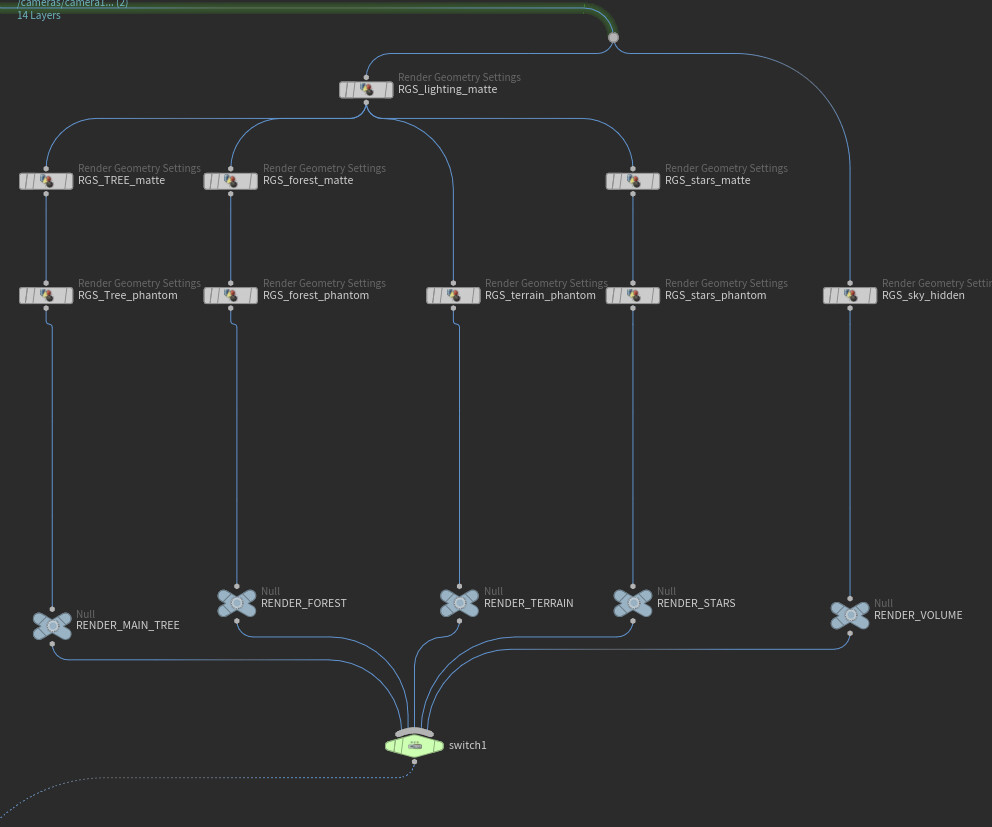Select the RGS_forest_phantom node icon
992x827 pixels.
pyautogui.click(x=231, y=295)
